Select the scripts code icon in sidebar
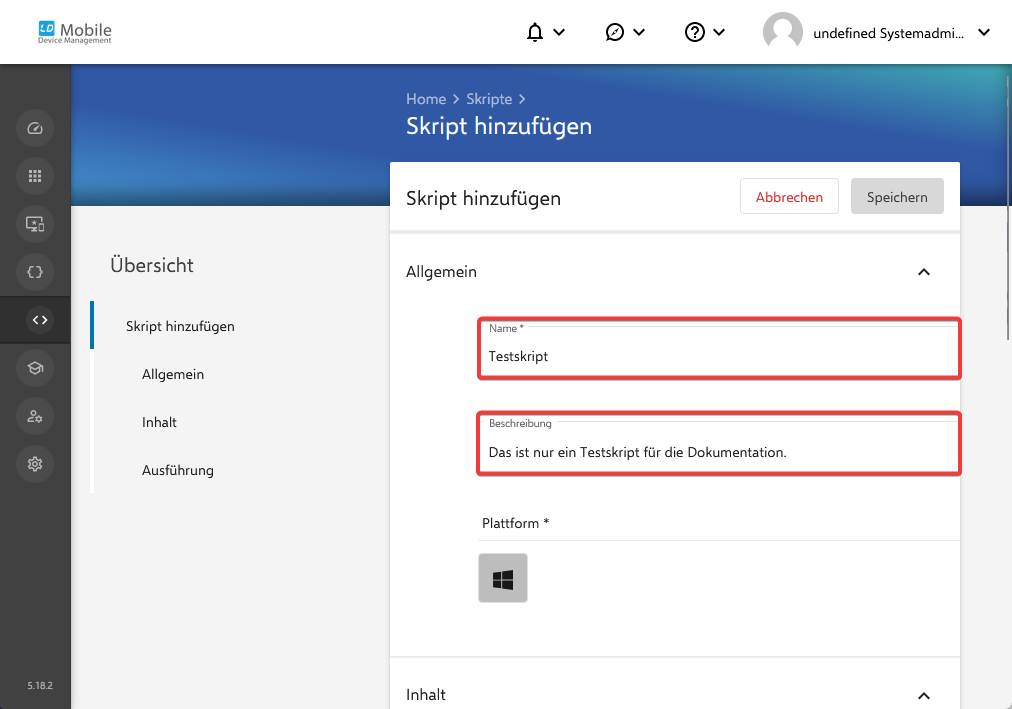 point(39,320)
